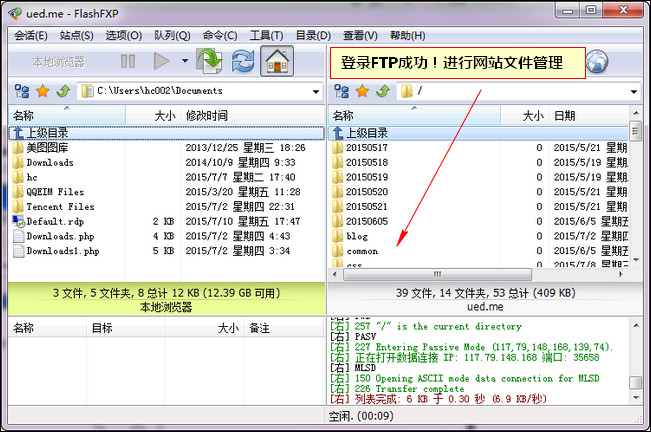Click the log line 226 Transfer complete
The height and width of the screenshot is (432, 651).
398,389
